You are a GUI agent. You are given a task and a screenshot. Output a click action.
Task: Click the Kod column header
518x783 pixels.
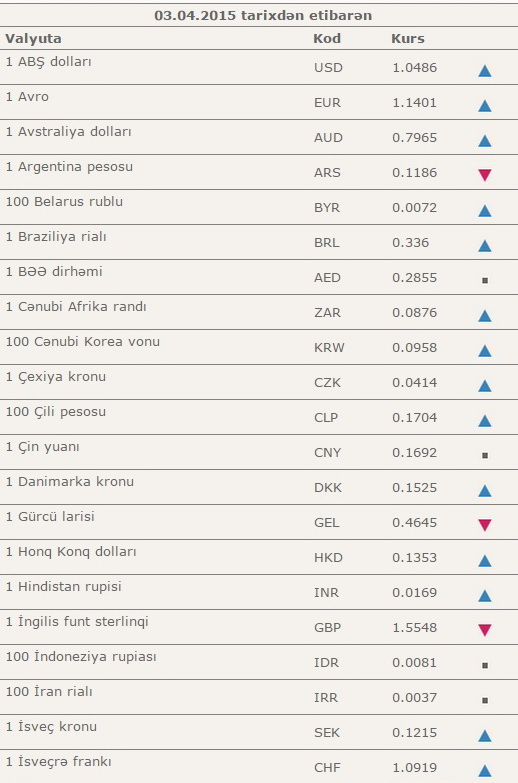327,38
